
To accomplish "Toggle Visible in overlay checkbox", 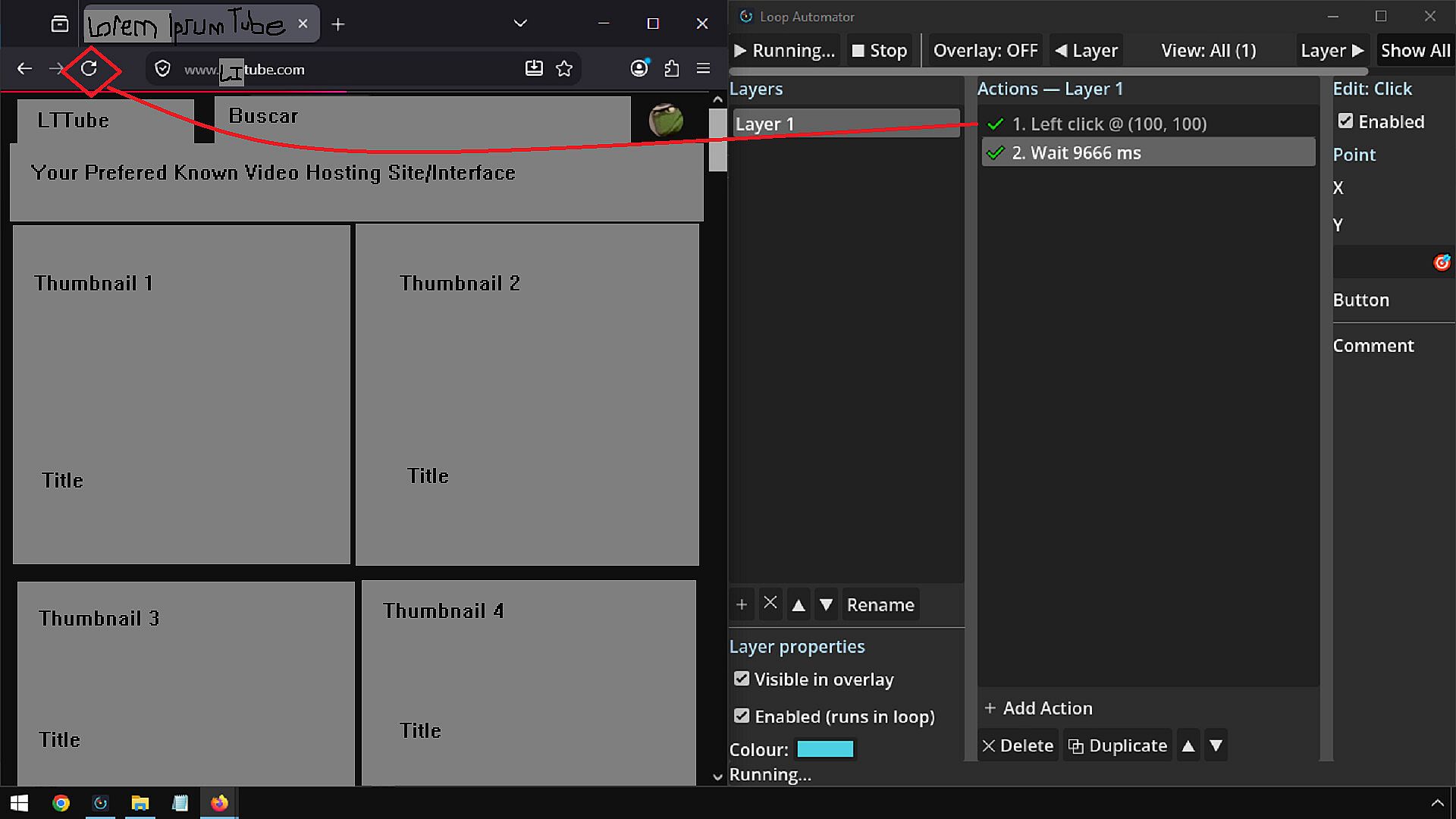I will [x=742, y=679].
